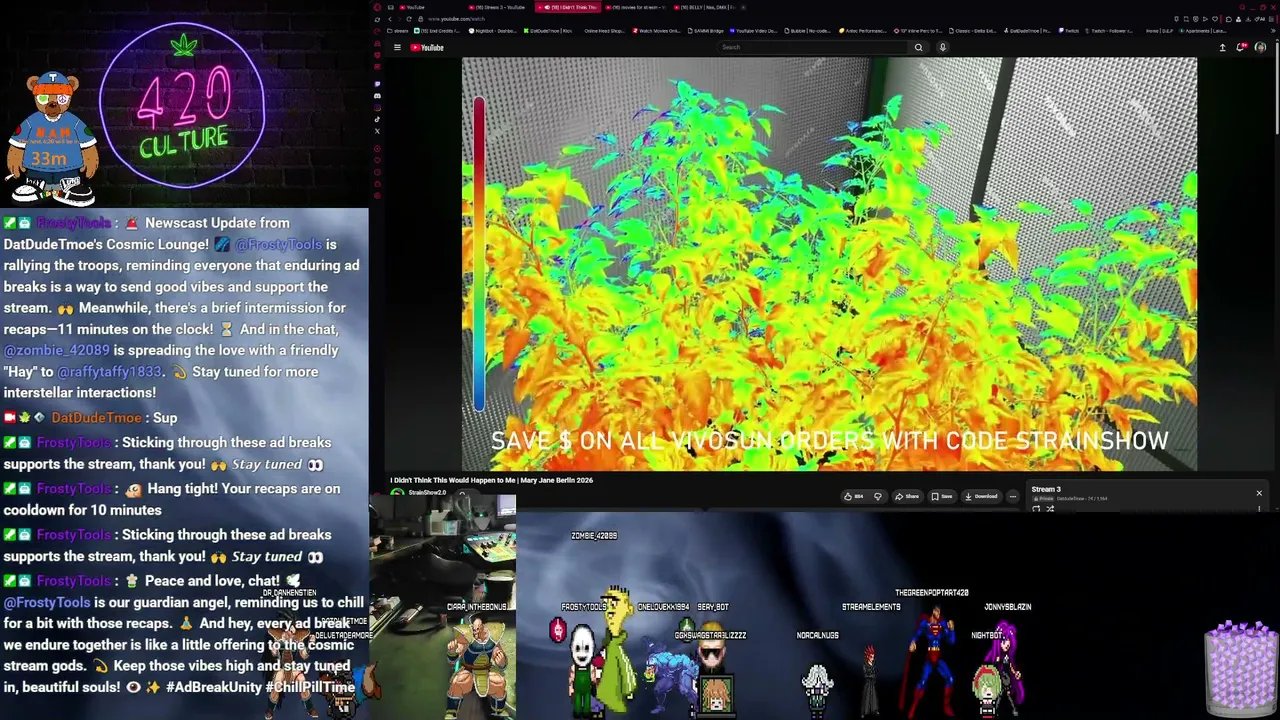Select the I Didn't Think This tab
The image size is (1280, 720).
tap(567, 7)
